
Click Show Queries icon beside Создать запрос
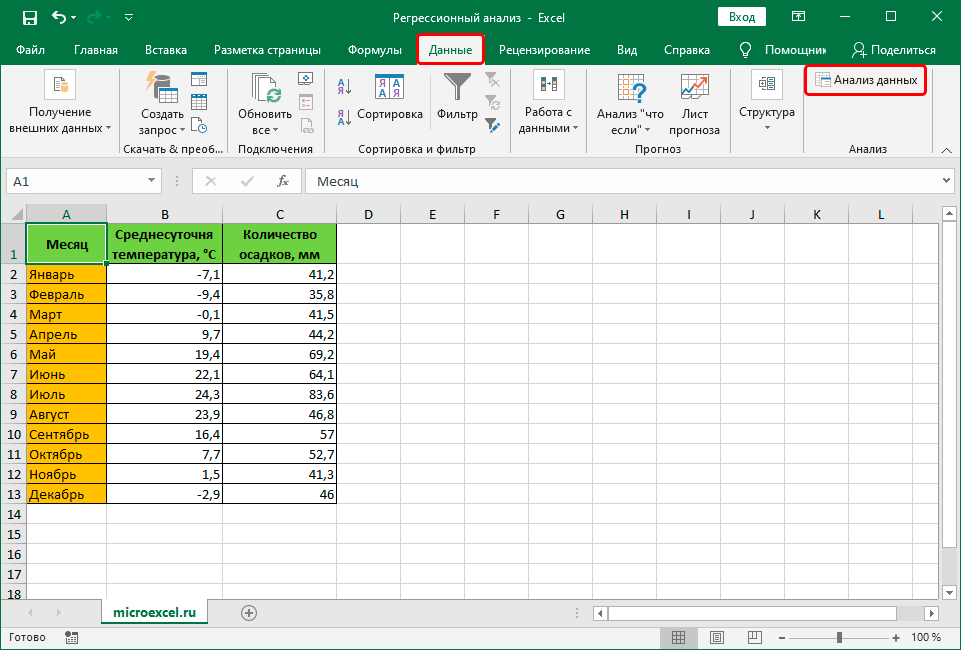199,79
